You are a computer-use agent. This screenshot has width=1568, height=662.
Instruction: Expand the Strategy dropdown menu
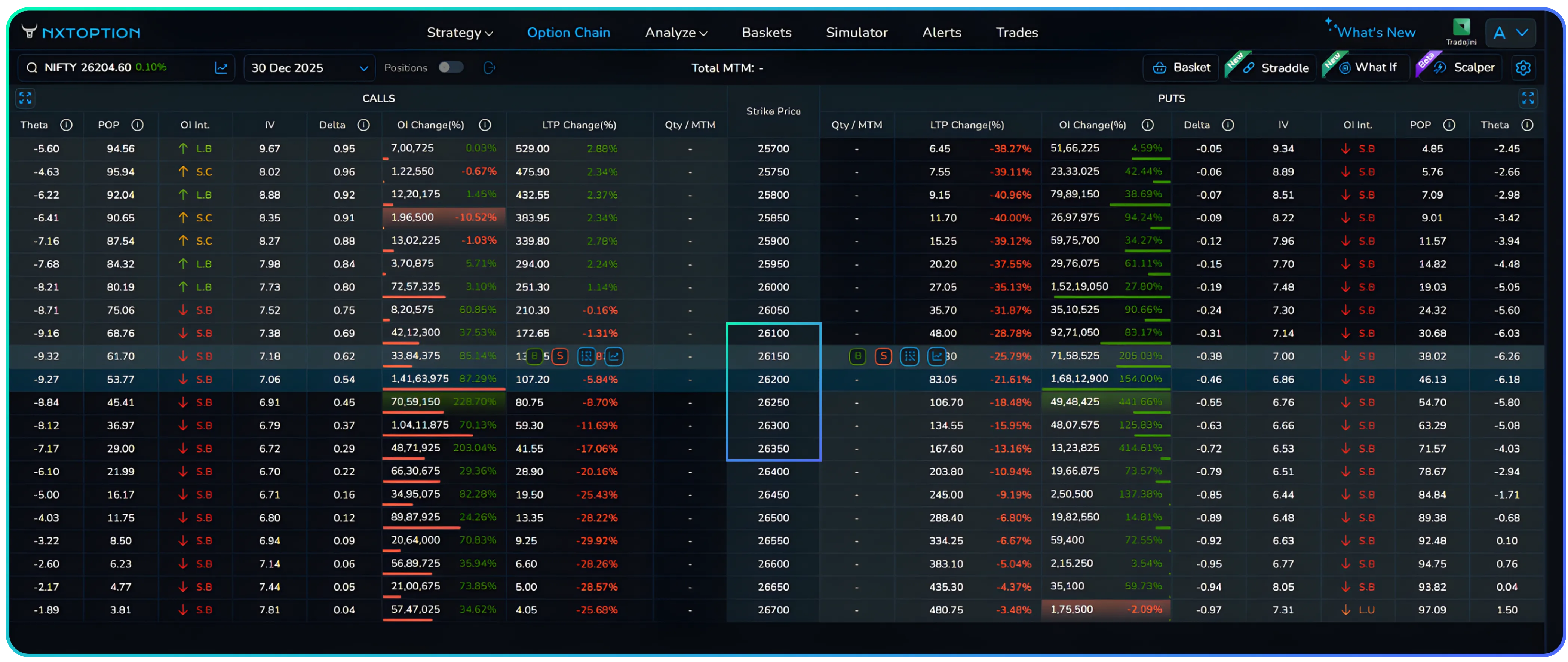tap(460, 32)
